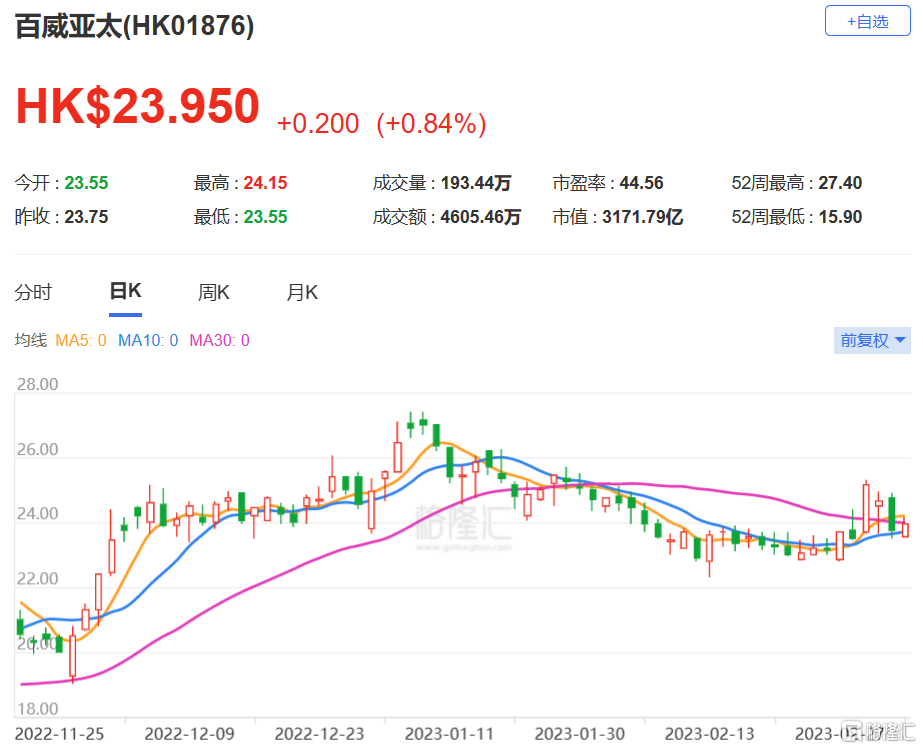Image resolution: width=923 pixels, height=749 pixels.
Task: Click the 今开 value 23.55
Action: pos(86,183)
